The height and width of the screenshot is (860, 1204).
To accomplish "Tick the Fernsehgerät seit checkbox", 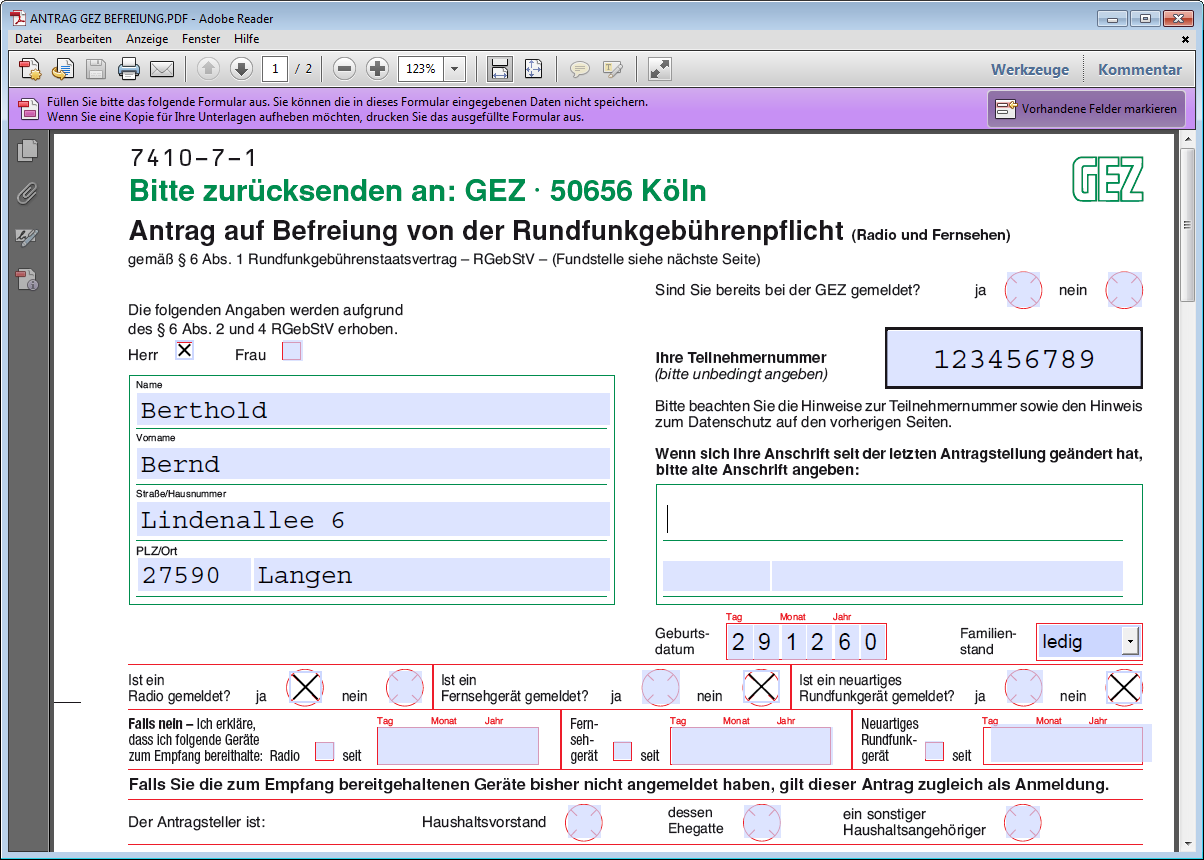I will 622,751.
